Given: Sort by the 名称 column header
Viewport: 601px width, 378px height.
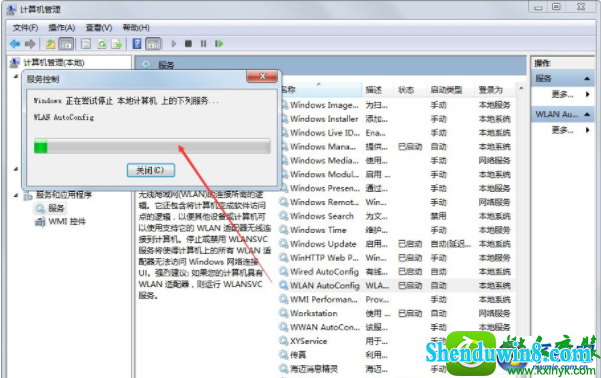Looking at the screenshot, I should pyautogui.click(x=320, y=90).
